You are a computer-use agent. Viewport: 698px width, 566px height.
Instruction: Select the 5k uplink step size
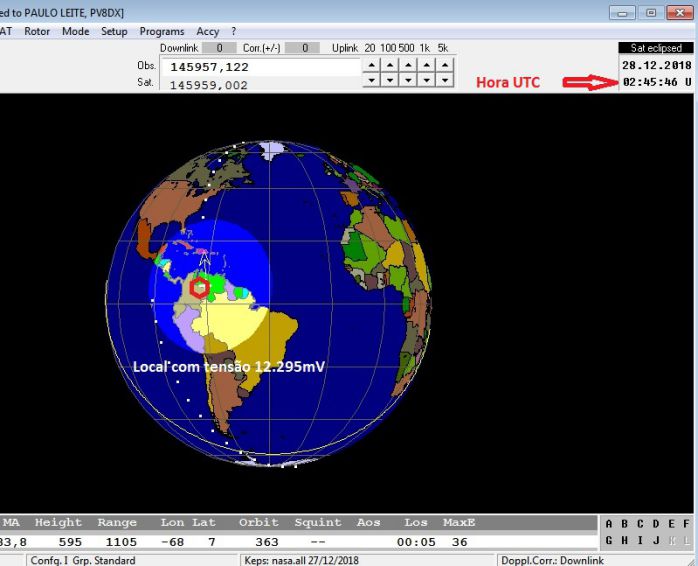click(x=443, y=48)
